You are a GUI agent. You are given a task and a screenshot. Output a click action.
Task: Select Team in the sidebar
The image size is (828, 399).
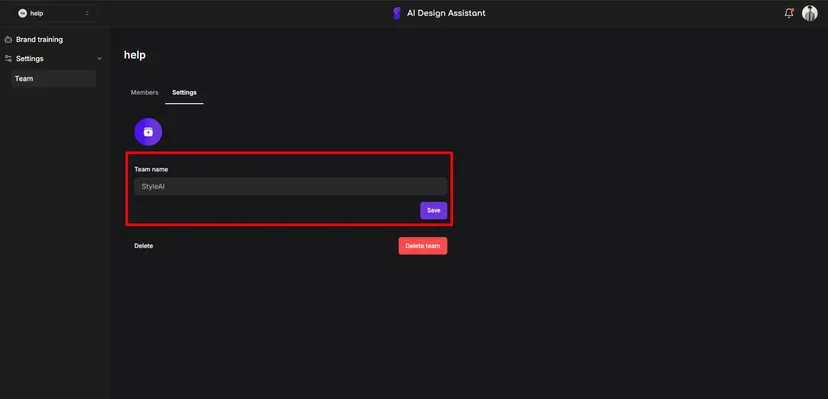[54, 79]
